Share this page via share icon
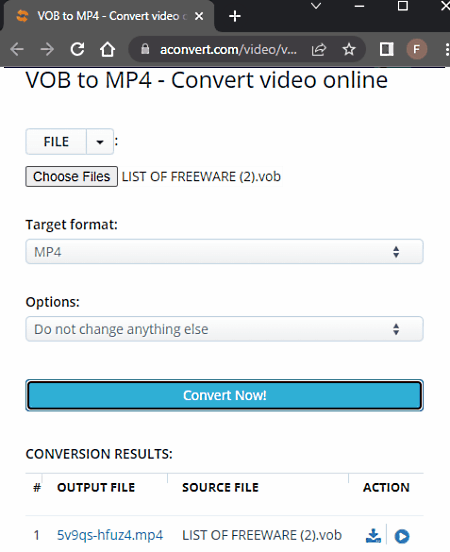 [319, 49]
